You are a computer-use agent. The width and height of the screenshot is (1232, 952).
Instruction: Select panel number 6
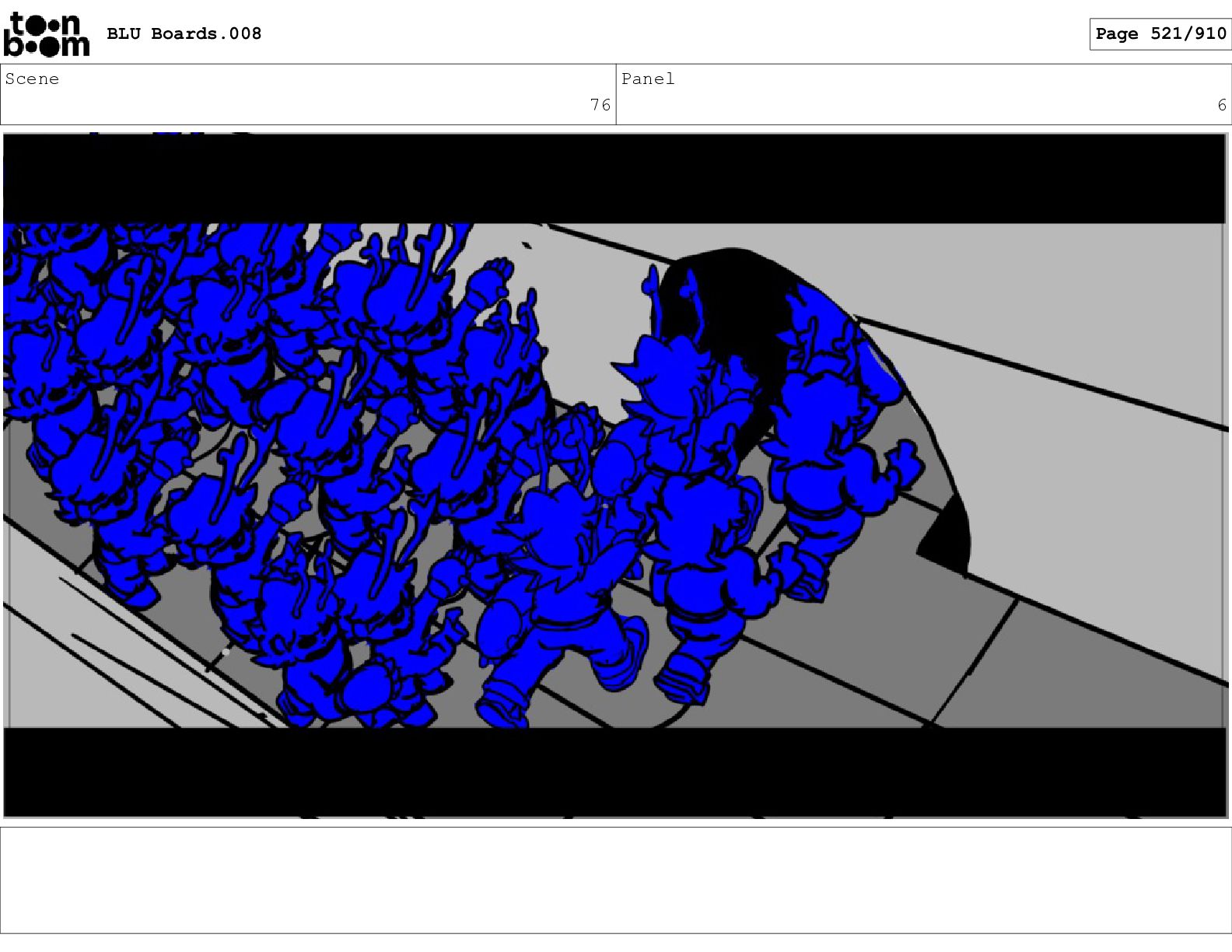click(x=1221, y=105)
